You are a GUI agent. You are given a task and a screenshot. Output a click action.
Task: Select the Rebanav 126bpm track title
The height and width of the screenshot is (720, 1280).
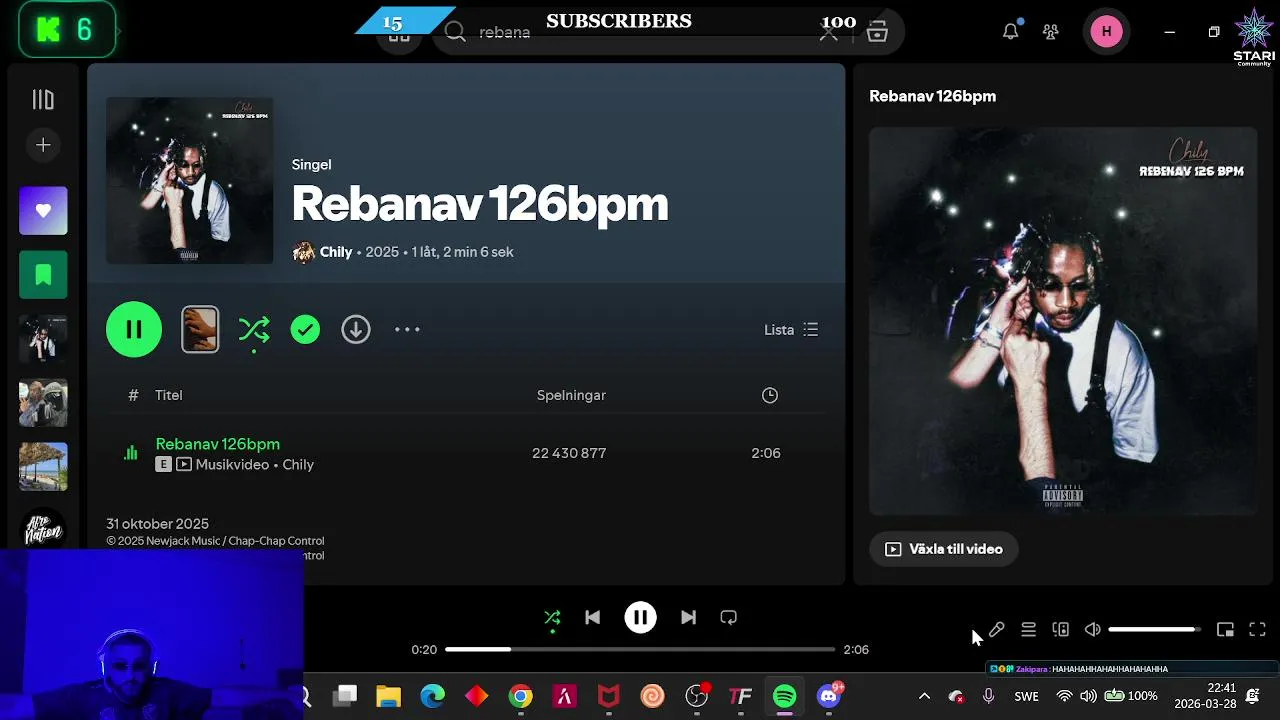point(217,444)
